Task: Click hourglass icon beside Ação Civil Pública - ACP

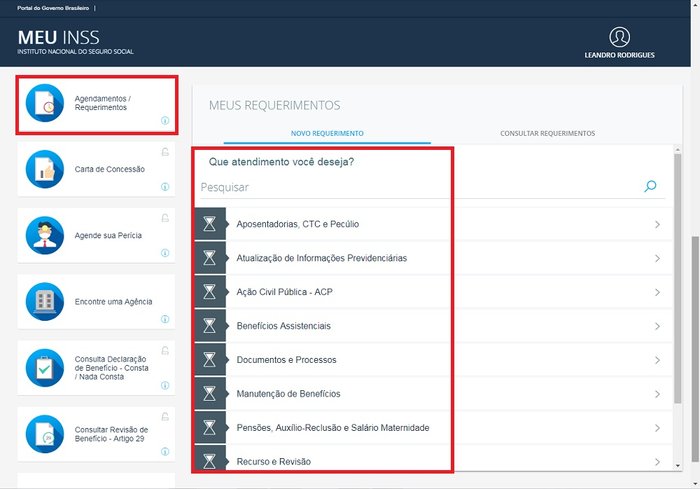Action: click(210, 292)
